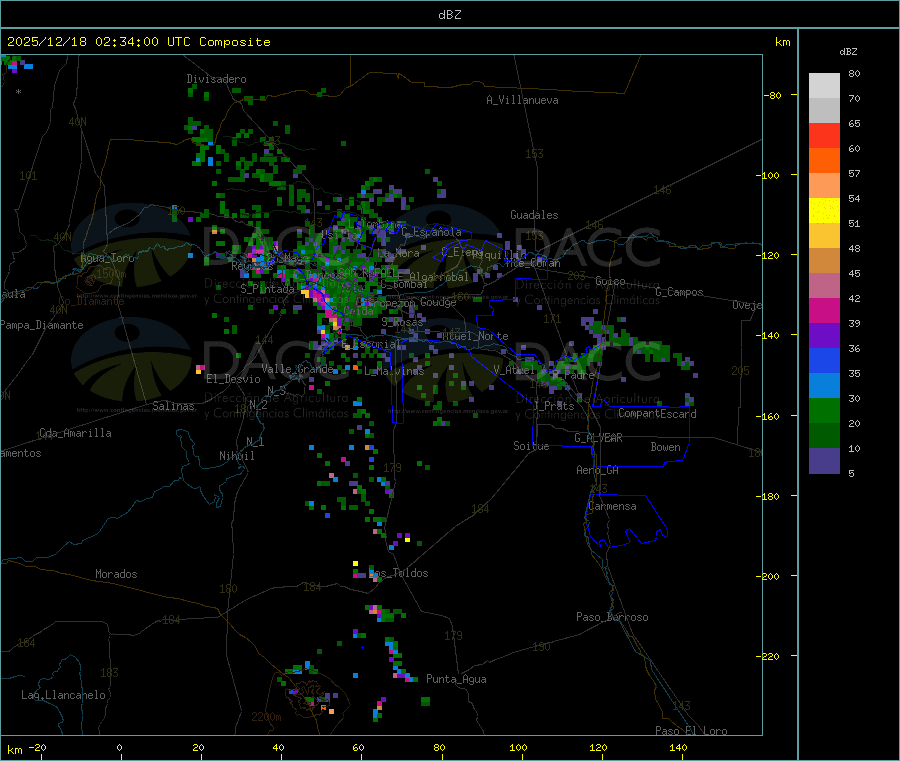Click the light blue 35 dBZ swatch
Screen dimensions: 900x761
tap(824, 386)
